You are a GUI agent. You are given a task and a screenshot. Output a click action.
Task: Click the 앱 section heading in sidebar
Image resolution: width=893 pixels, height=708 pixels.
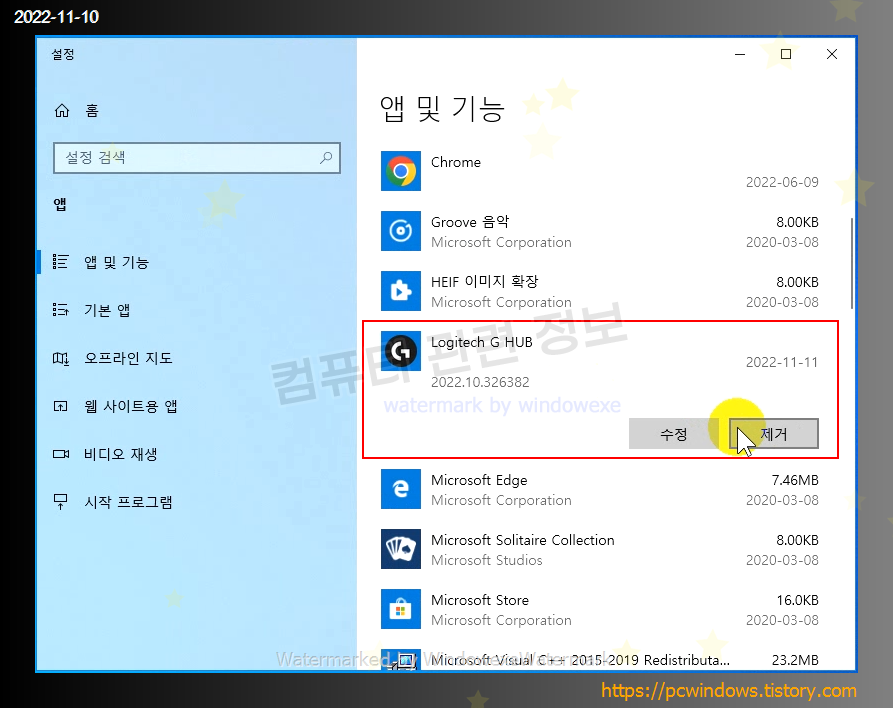[60, 204]
